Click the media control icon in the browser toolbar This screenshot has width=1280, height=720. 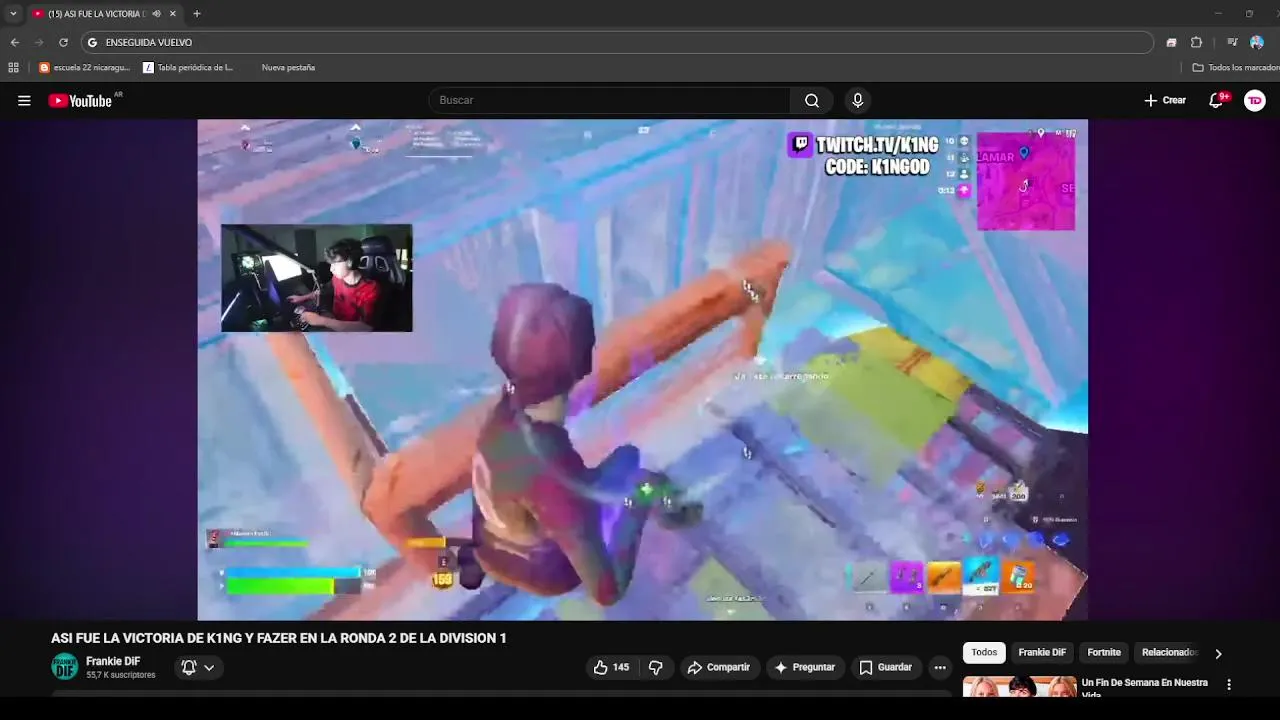tap(1232, 42)
